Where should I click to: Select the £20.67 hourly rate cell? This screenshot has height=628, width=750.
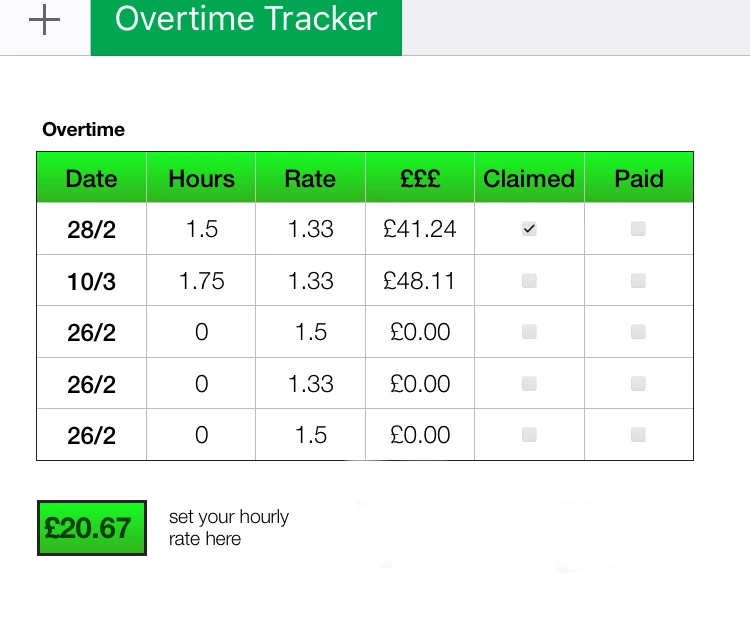92,528
